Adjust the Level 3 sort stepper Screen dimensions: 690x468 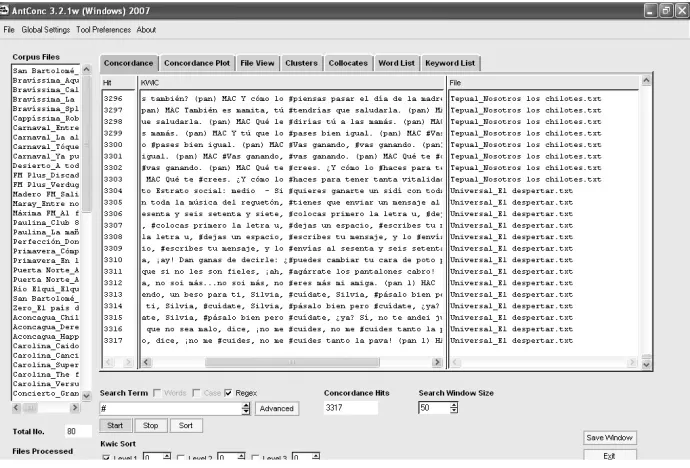(316, 457)
